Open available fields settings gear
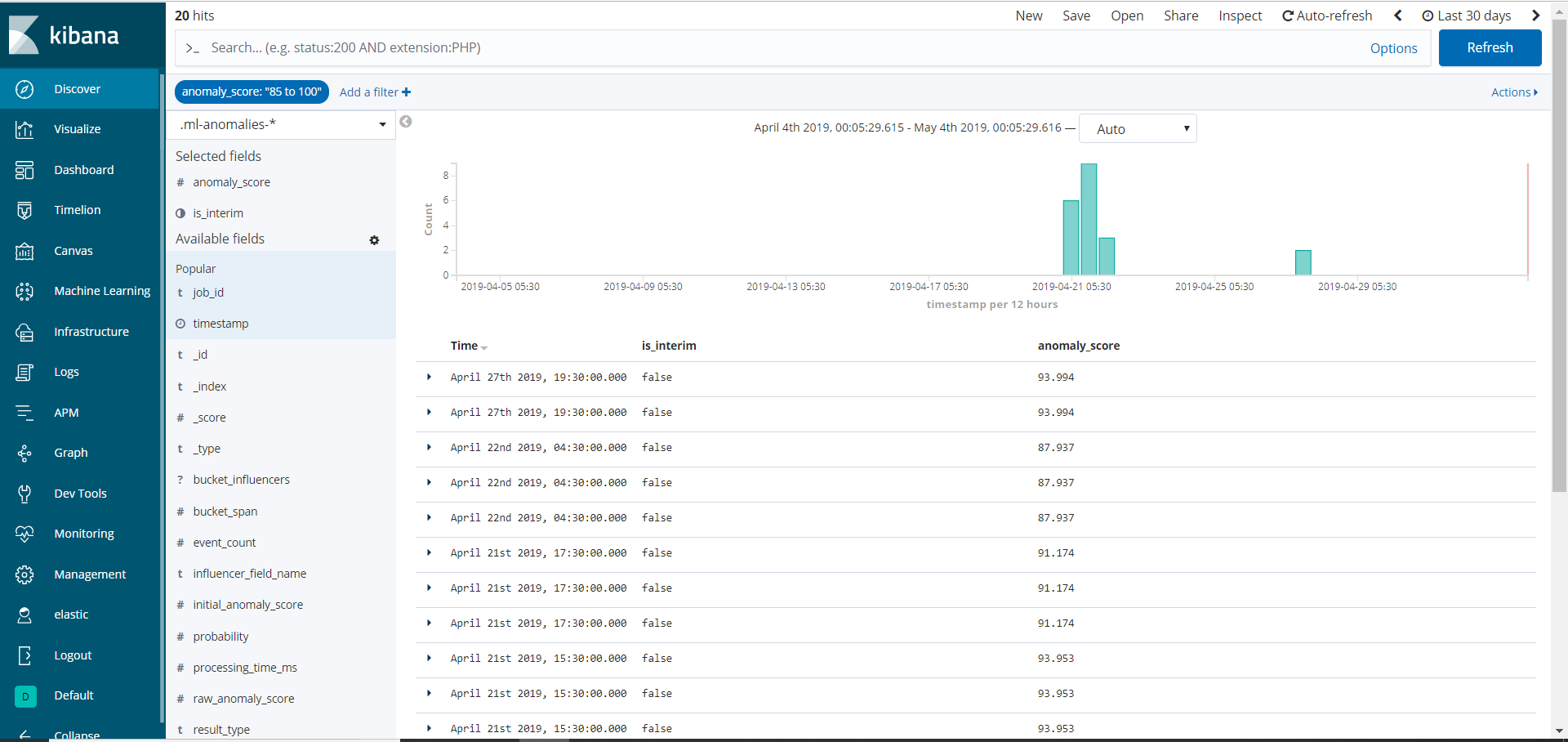This screenshot has width=1568, height=742. (x=374, y=240)
